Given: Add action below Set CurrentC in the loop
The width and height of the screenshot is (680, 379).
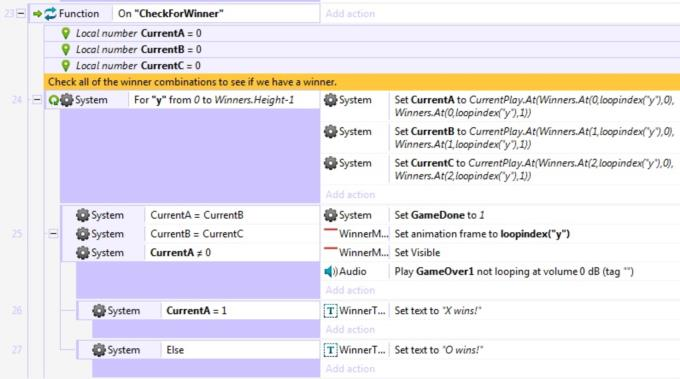Looking at the screenshot, I should point(350,195).
